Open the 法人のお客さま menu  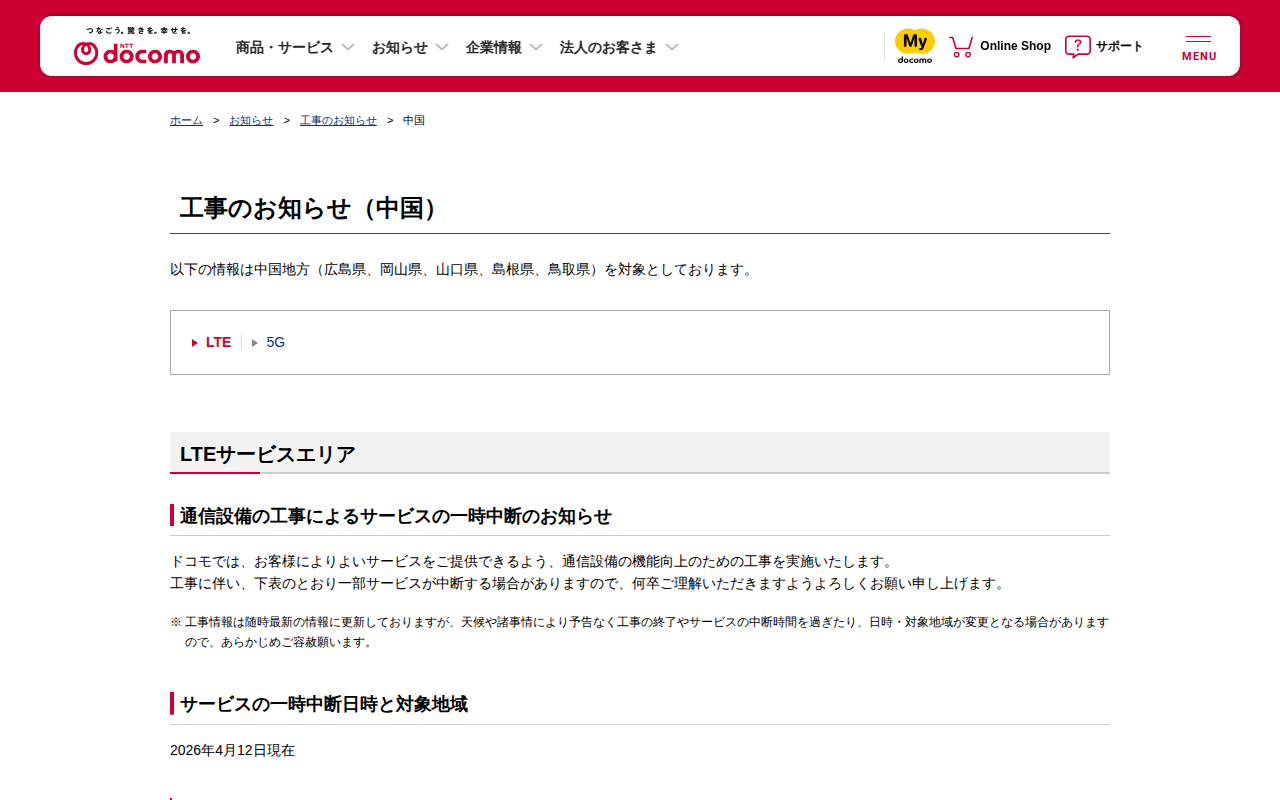[x=609, y=47]
